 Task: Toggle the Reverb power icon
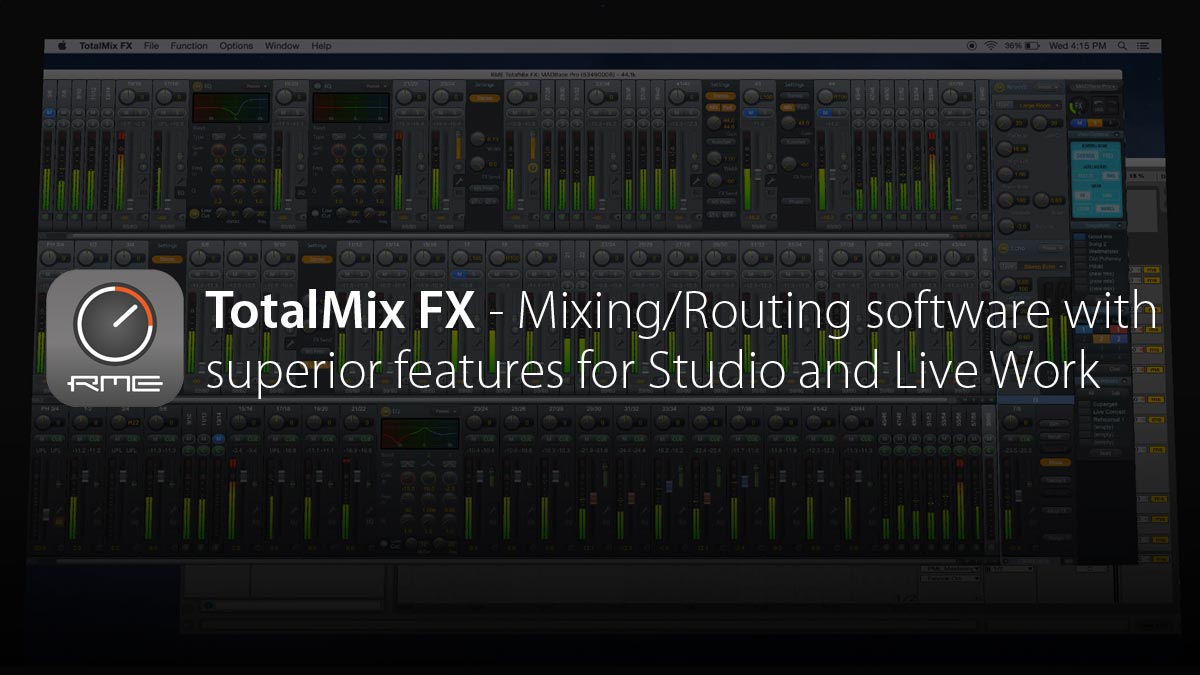tap(997, 88)
